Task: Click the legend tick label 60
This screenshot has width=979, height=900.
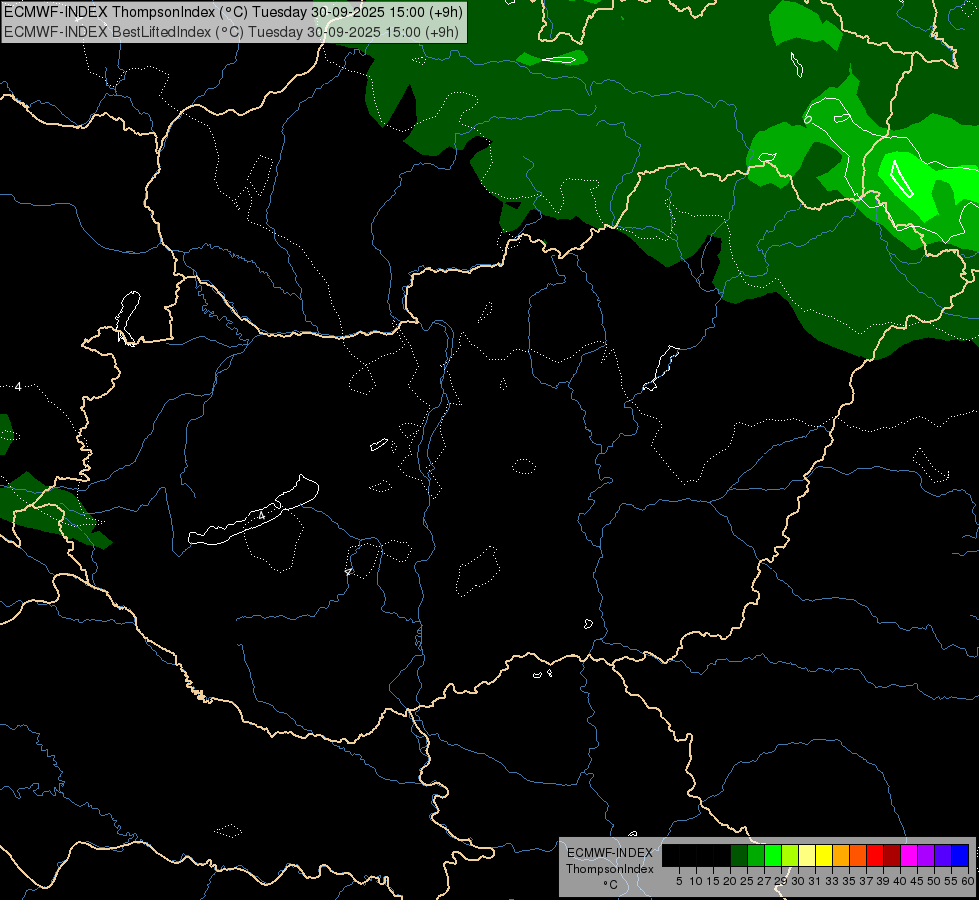Action: click(968, 881)
